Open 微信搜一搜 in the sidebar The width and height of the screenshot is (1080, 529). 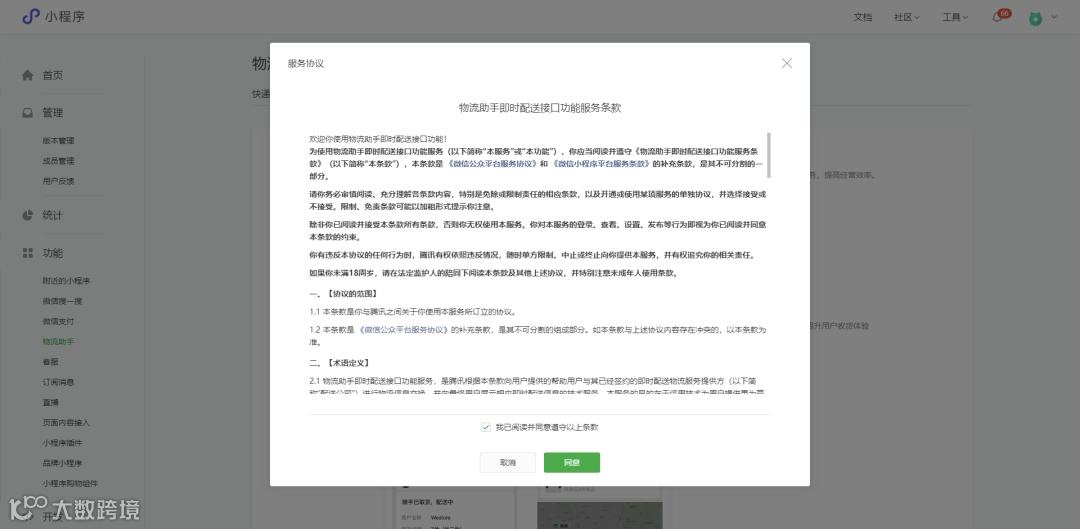tap(62, 301)
